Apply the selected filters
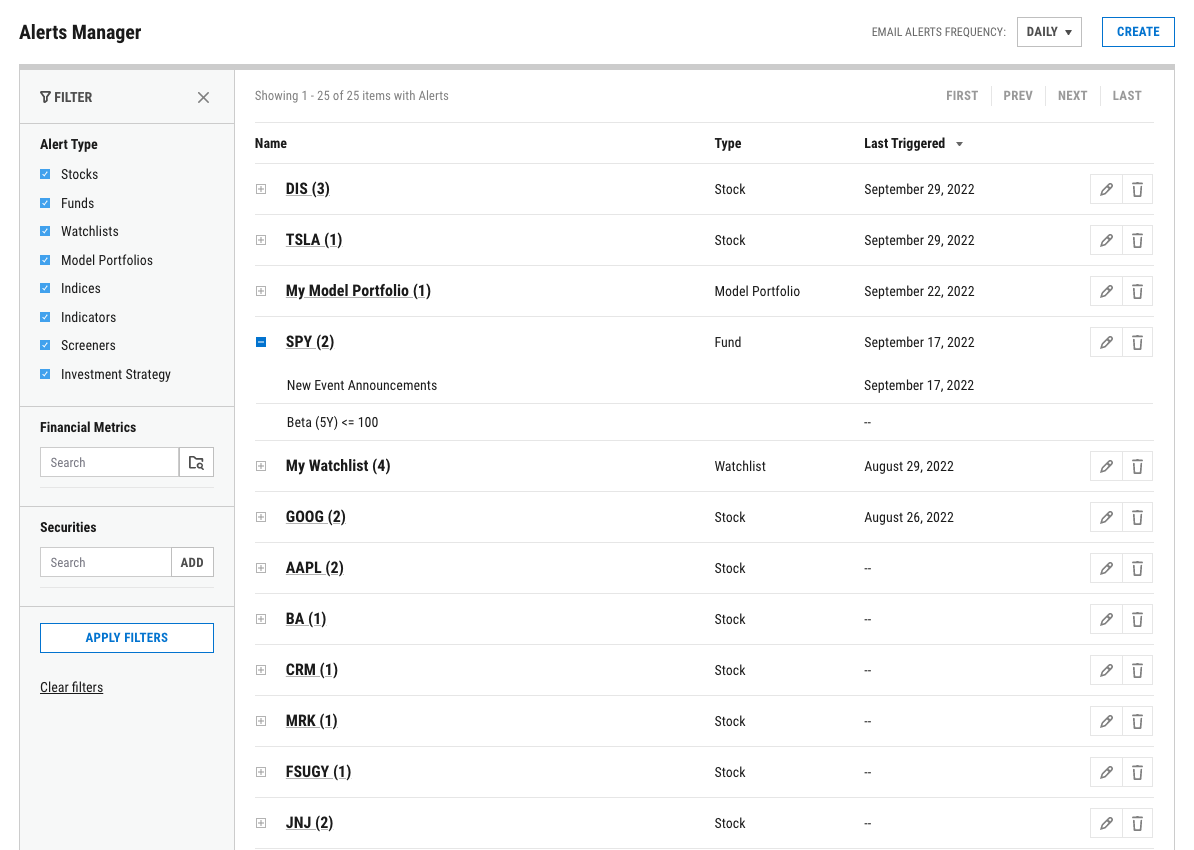The height and width of the screenshot is (850, 1194). 126,638
